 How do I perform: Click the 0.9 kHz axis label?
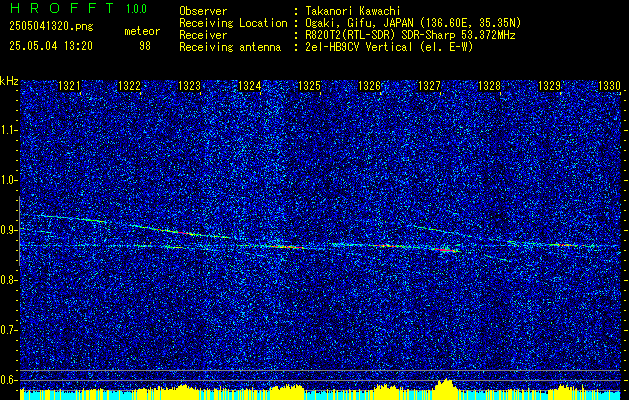click(x=8, y=230)
